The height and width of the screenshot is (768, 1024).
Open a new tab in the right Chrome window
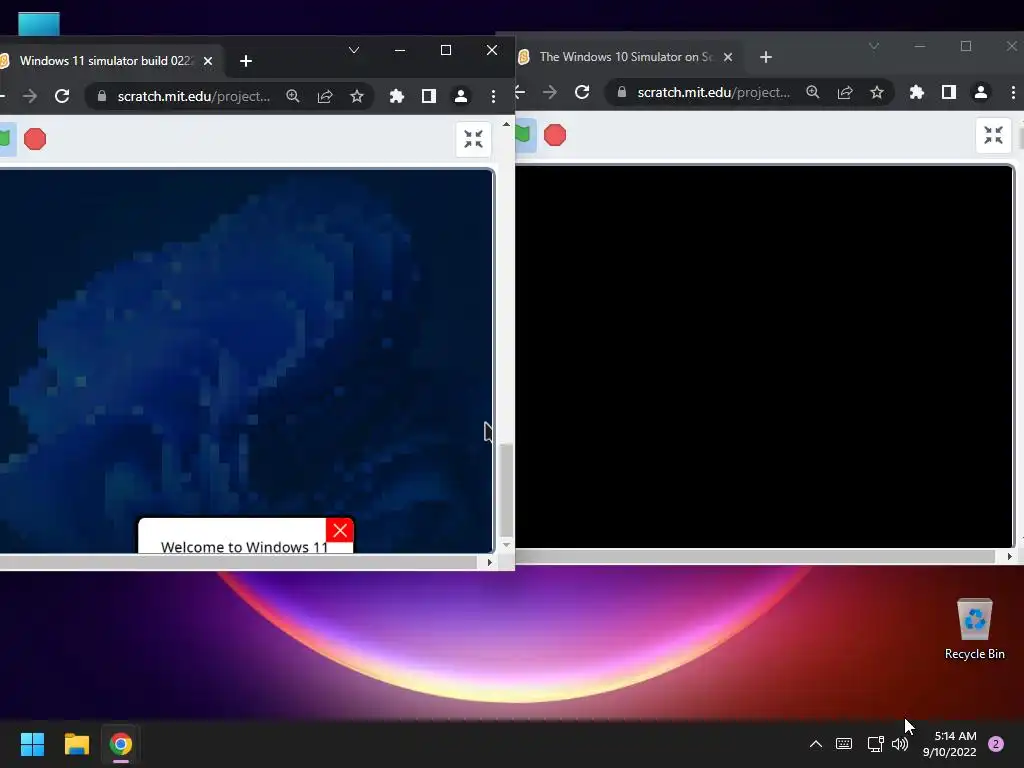click(766, 57)
